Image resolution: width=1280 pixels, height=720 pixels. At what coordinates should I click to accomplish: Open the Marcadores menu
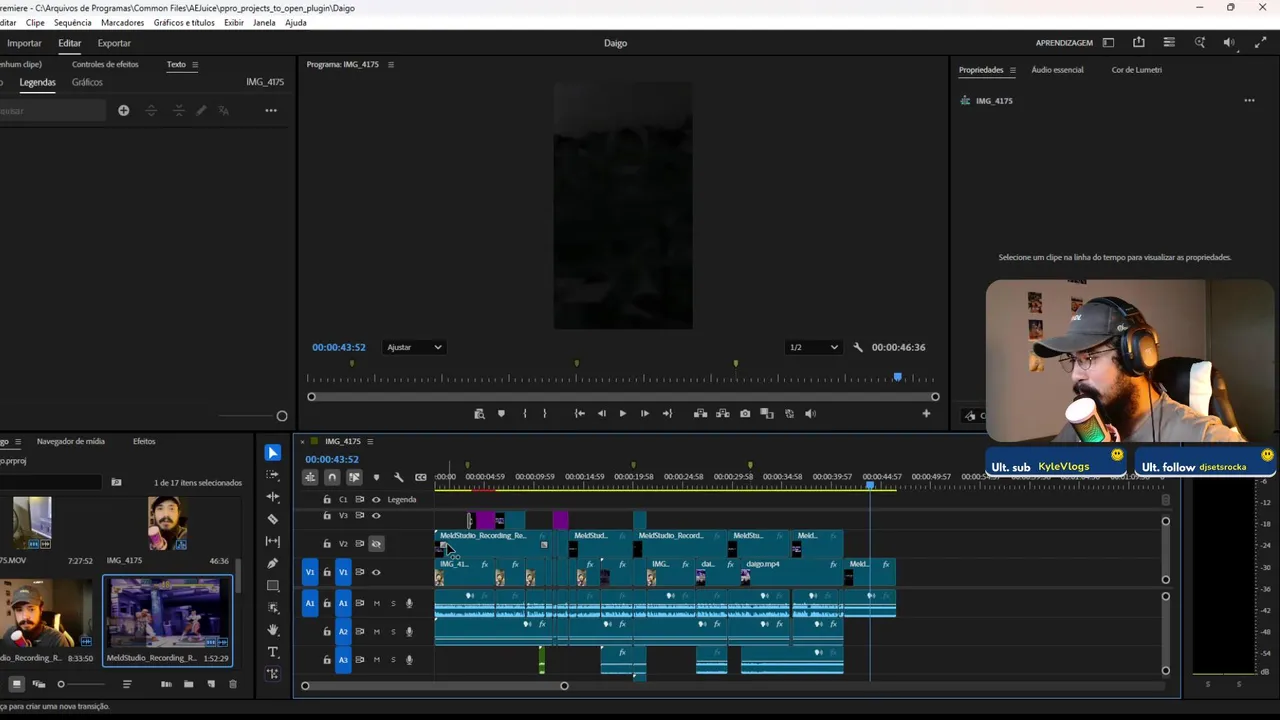point(122,22)
